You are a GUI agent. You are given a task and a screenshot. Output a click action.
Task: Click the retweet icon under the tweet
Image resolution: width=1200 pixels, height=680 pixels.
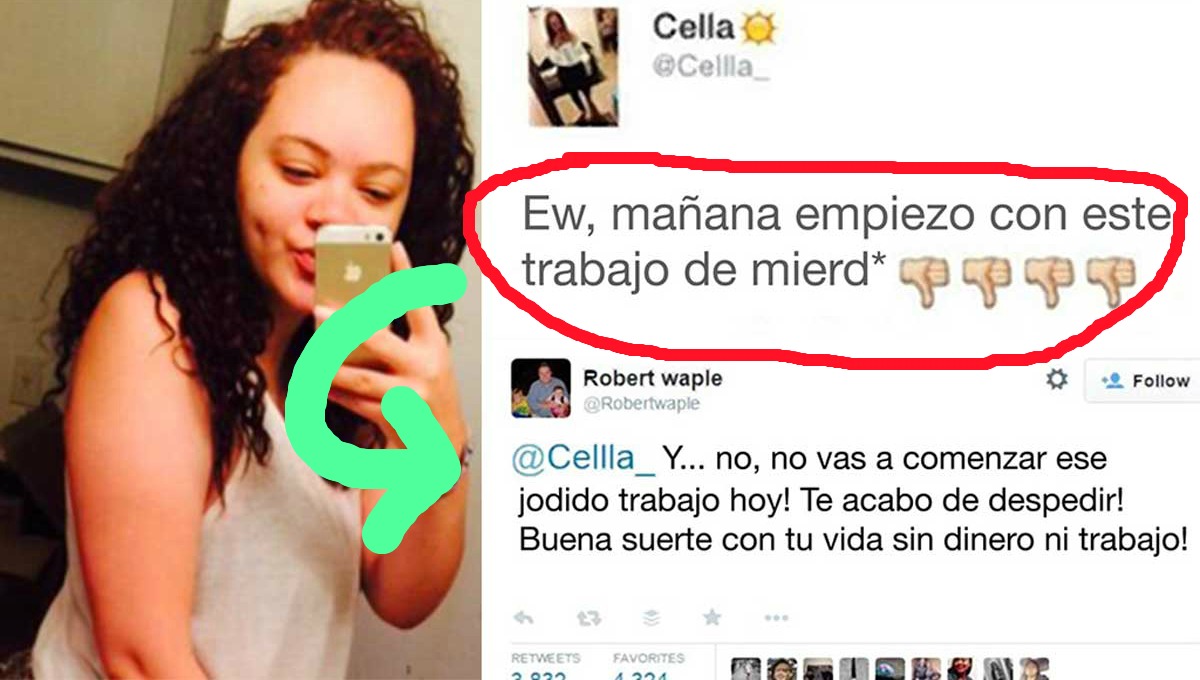589,618
